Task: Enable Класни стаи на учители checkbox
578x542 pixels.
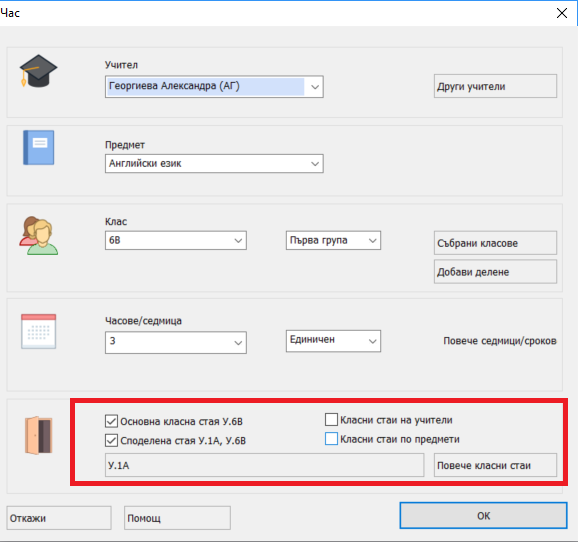Action: [x=331, y=420]
